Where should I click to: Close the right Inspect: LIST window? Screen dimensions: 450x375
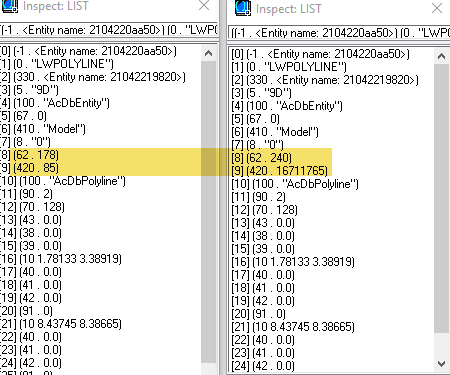[437, 8]
